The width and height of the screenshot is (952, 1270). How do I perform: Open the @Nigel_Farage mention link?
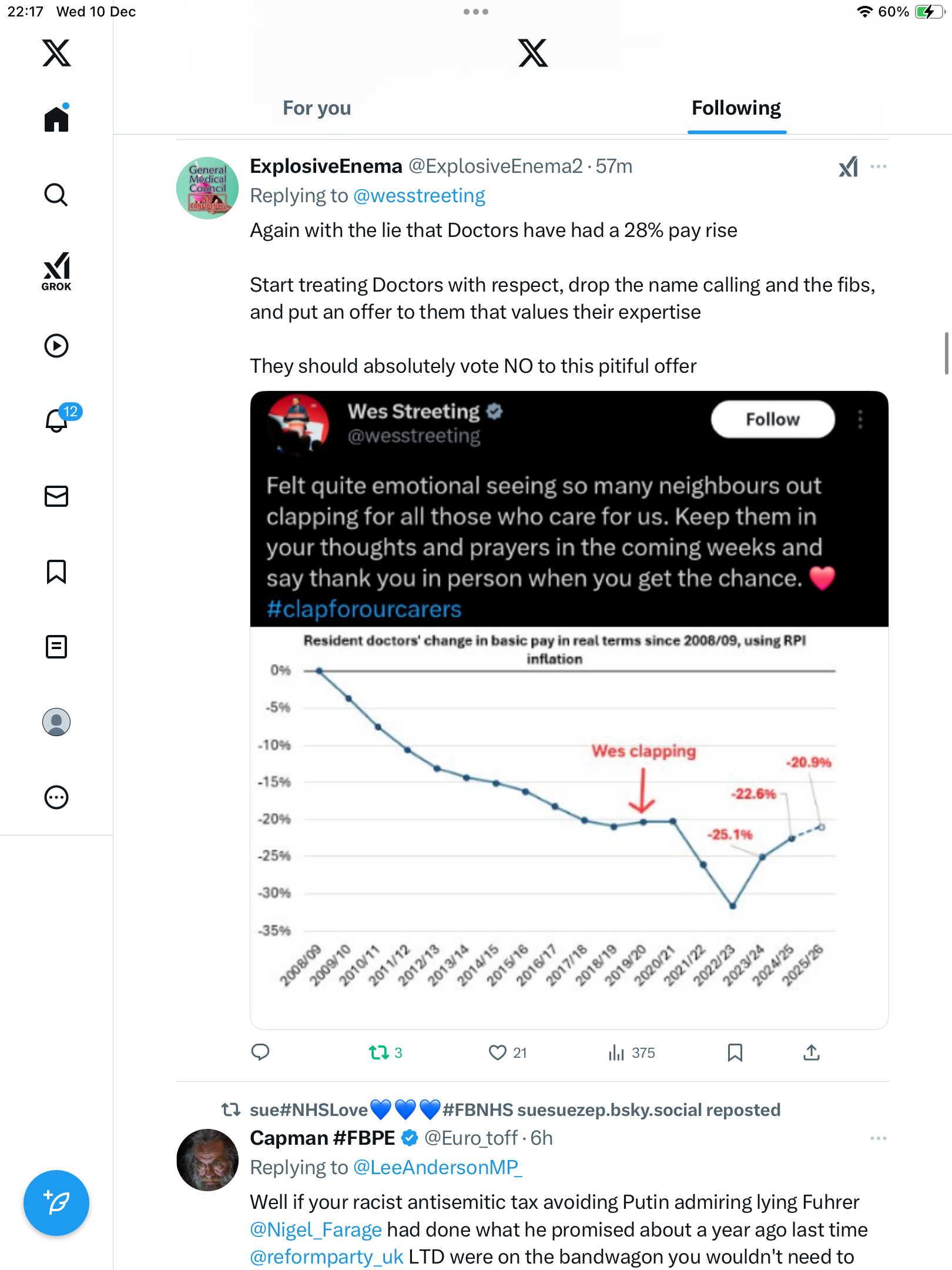pos(316,1229)
